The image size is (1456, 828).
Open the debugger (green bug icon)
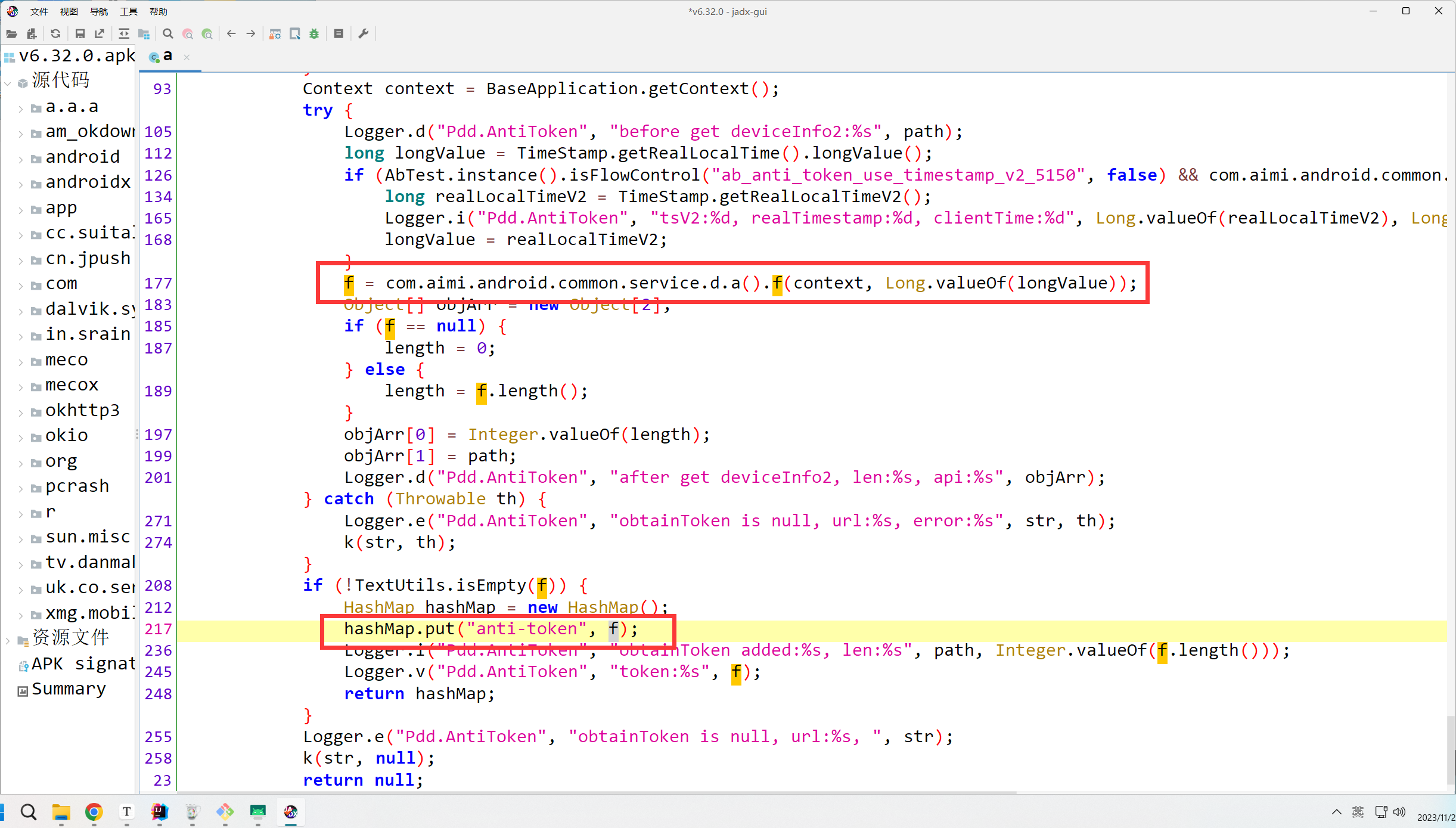314,34
